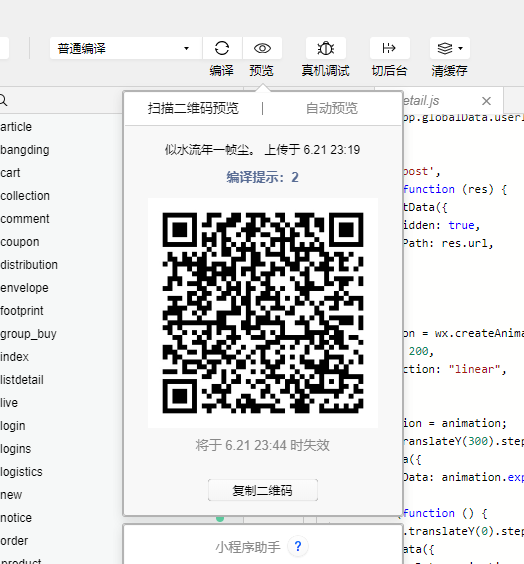Click the code line 'function (res) {'

(x=455, y=189)
